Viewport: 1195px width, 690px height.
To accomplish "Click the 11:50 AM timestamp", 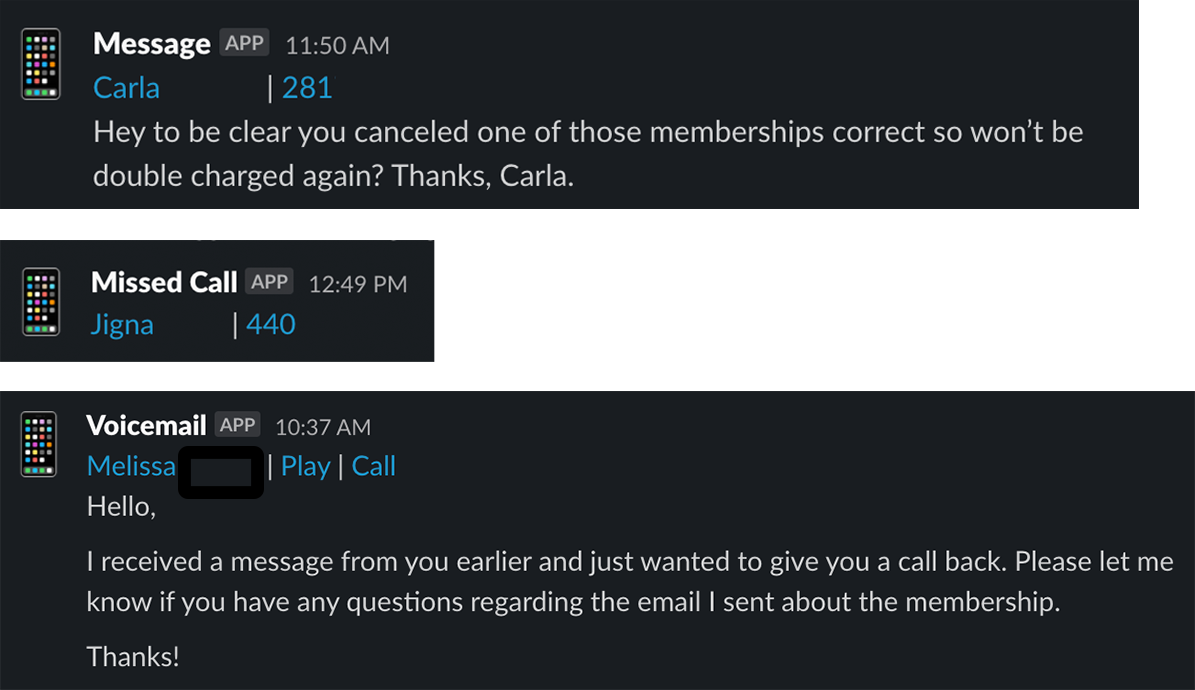I will [338, 46].
